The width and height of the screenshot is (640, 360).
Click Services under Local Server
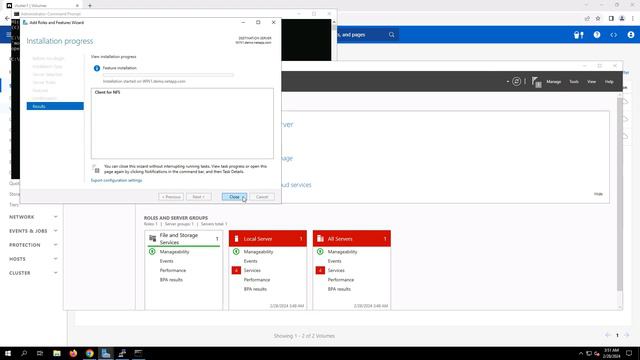click(x=252, y=271)
